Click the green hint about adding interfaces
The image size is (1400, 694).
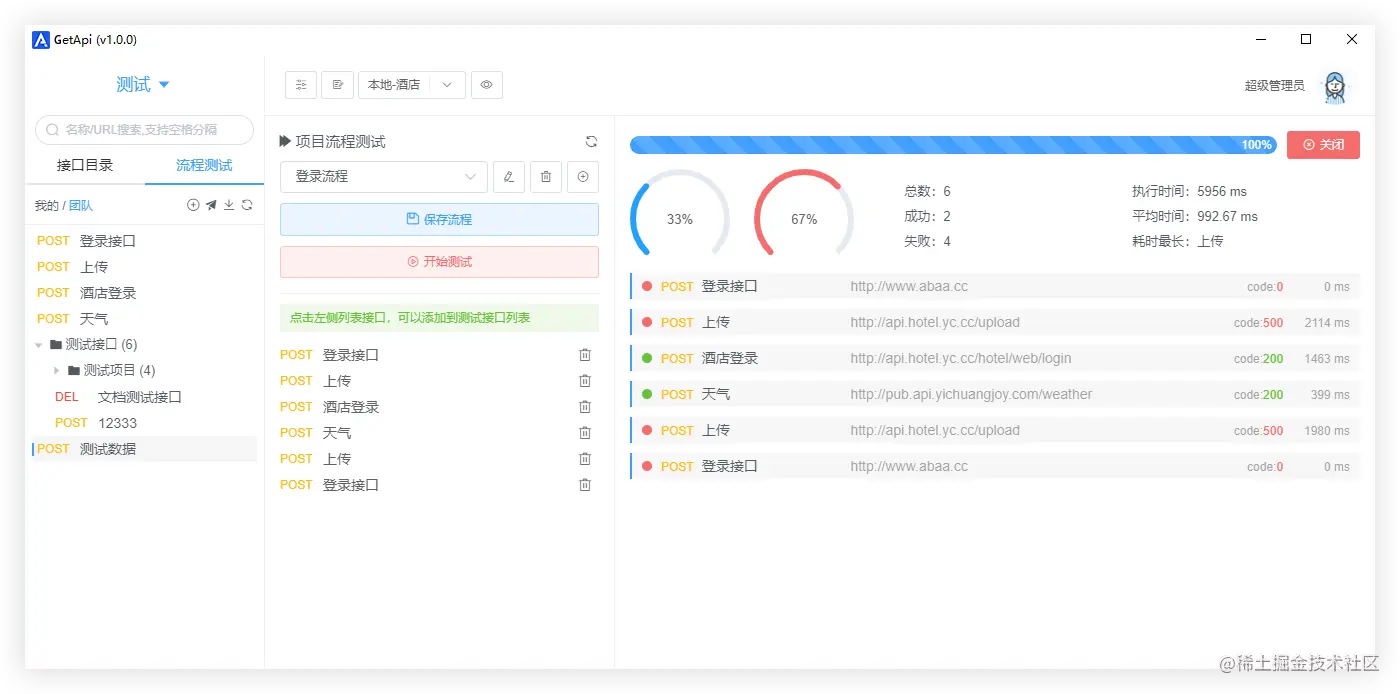coord(439,318)
